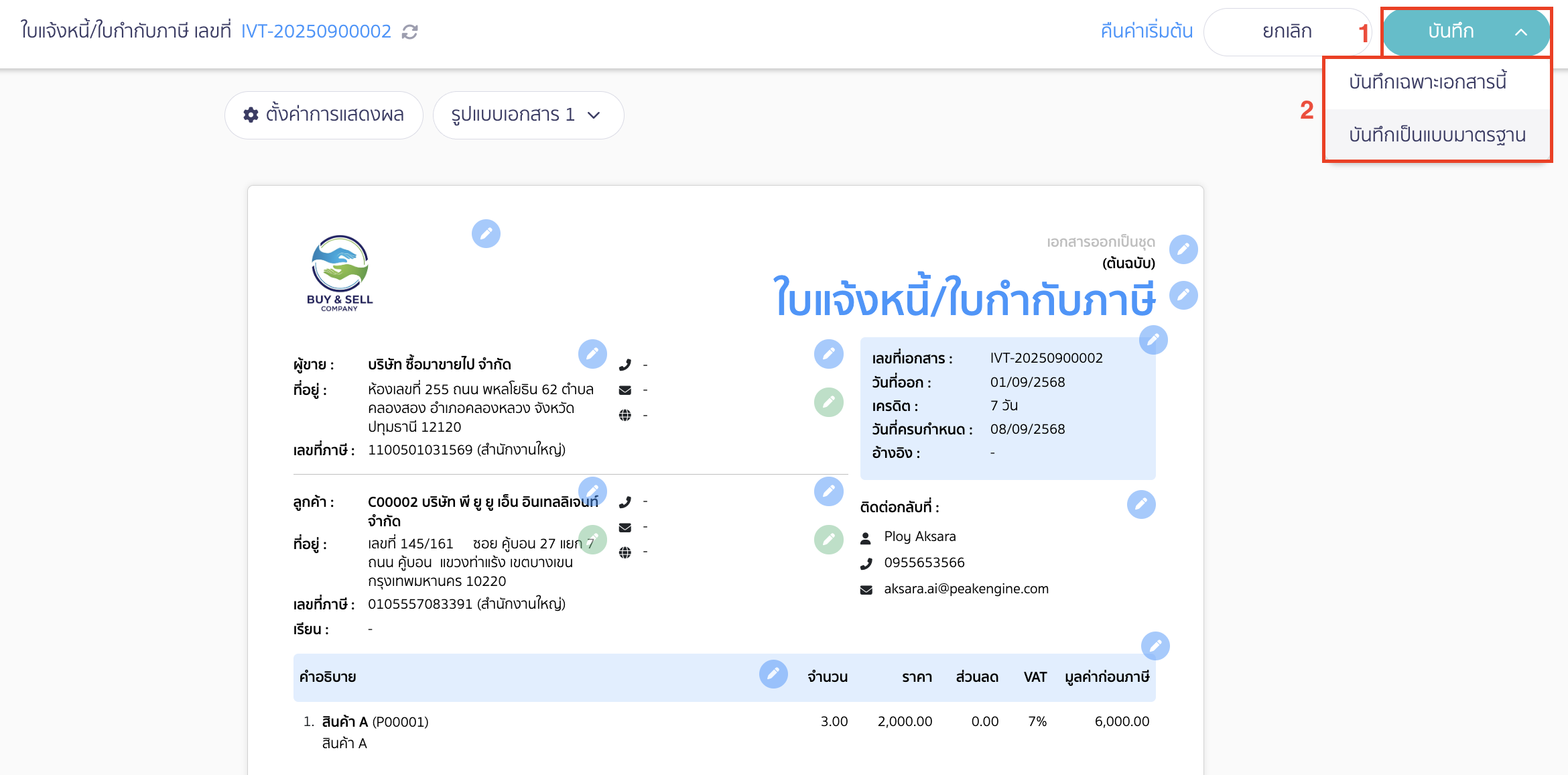Click the จำนวน column header
Image resolution: width=1568 pixels, height=775 pixels.
point(828,677)
